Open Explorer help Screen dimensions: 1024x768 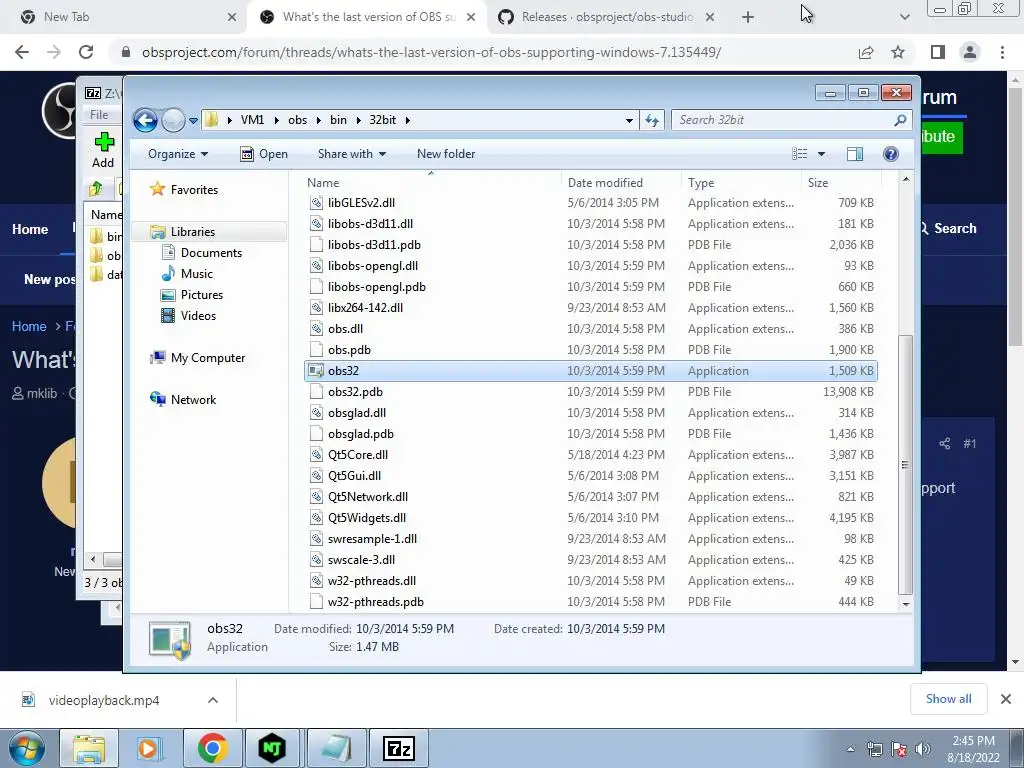click(891, 154)
